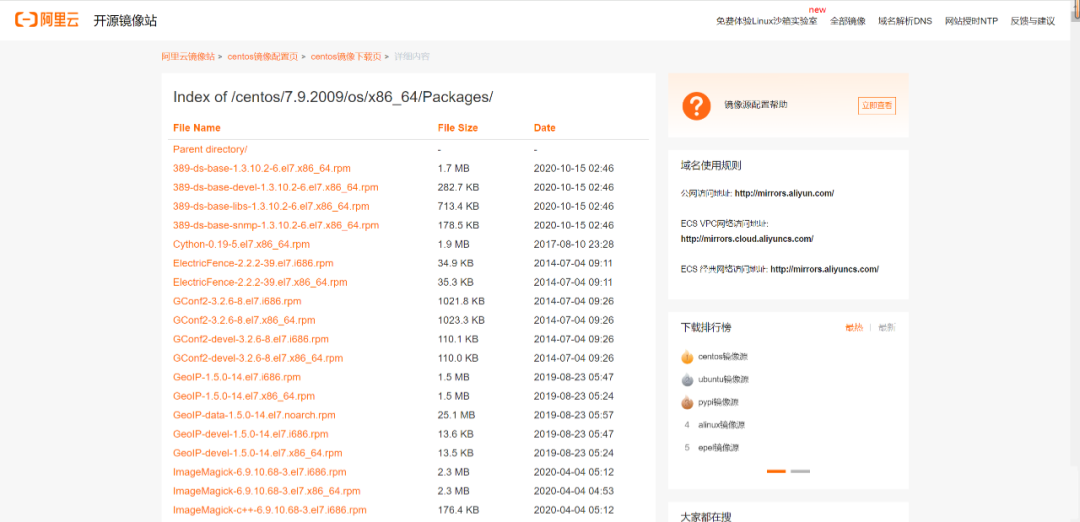Image resolution: width=1080 pixels, height=522 pixels.
Task: Download 389-ds-base-libs-1.3.10.2-6 rpm
Action: pos(271,206)
